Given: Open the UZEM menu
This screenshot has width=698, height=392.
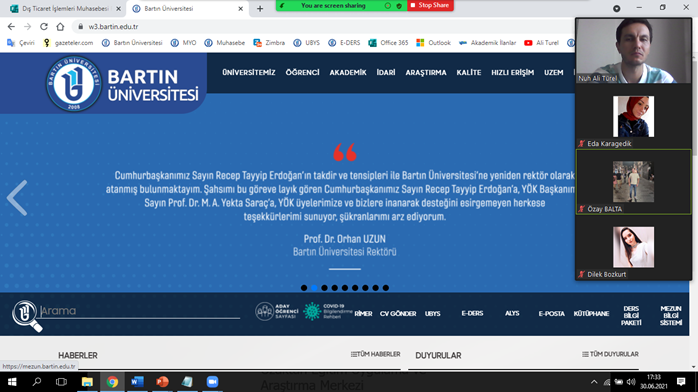Looking at the screenshot, I should [x=554, y=73].
